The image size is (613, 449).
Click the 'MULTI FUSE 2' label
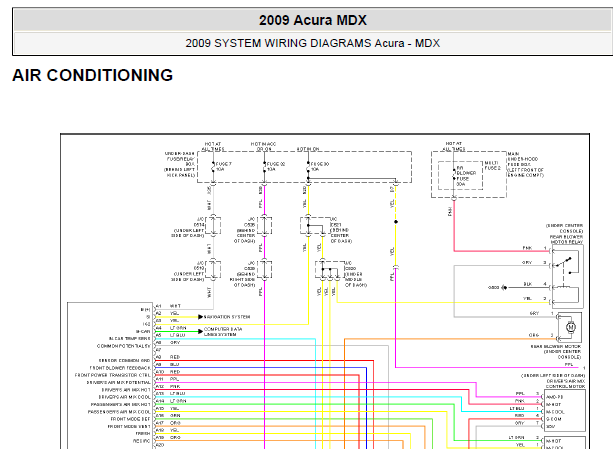[x=492, y=165]
